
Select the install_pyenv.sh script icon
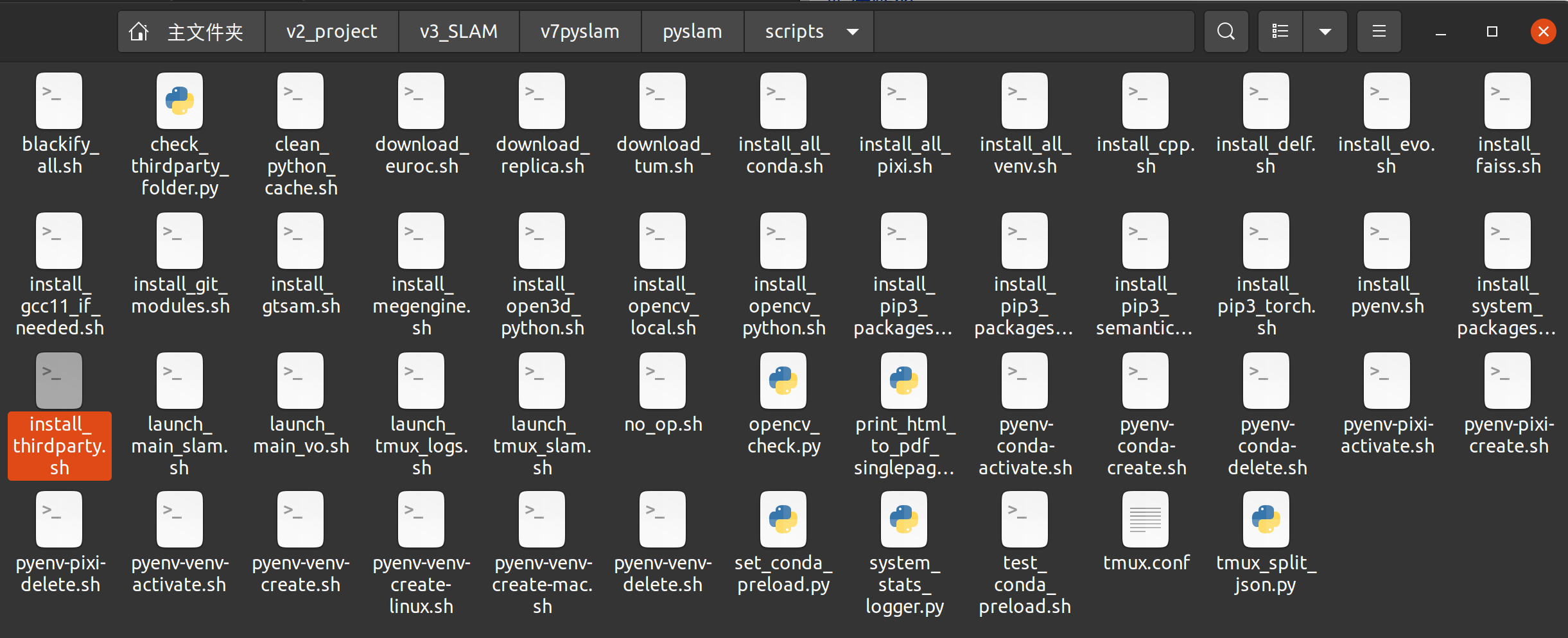tap(1387, 241)
